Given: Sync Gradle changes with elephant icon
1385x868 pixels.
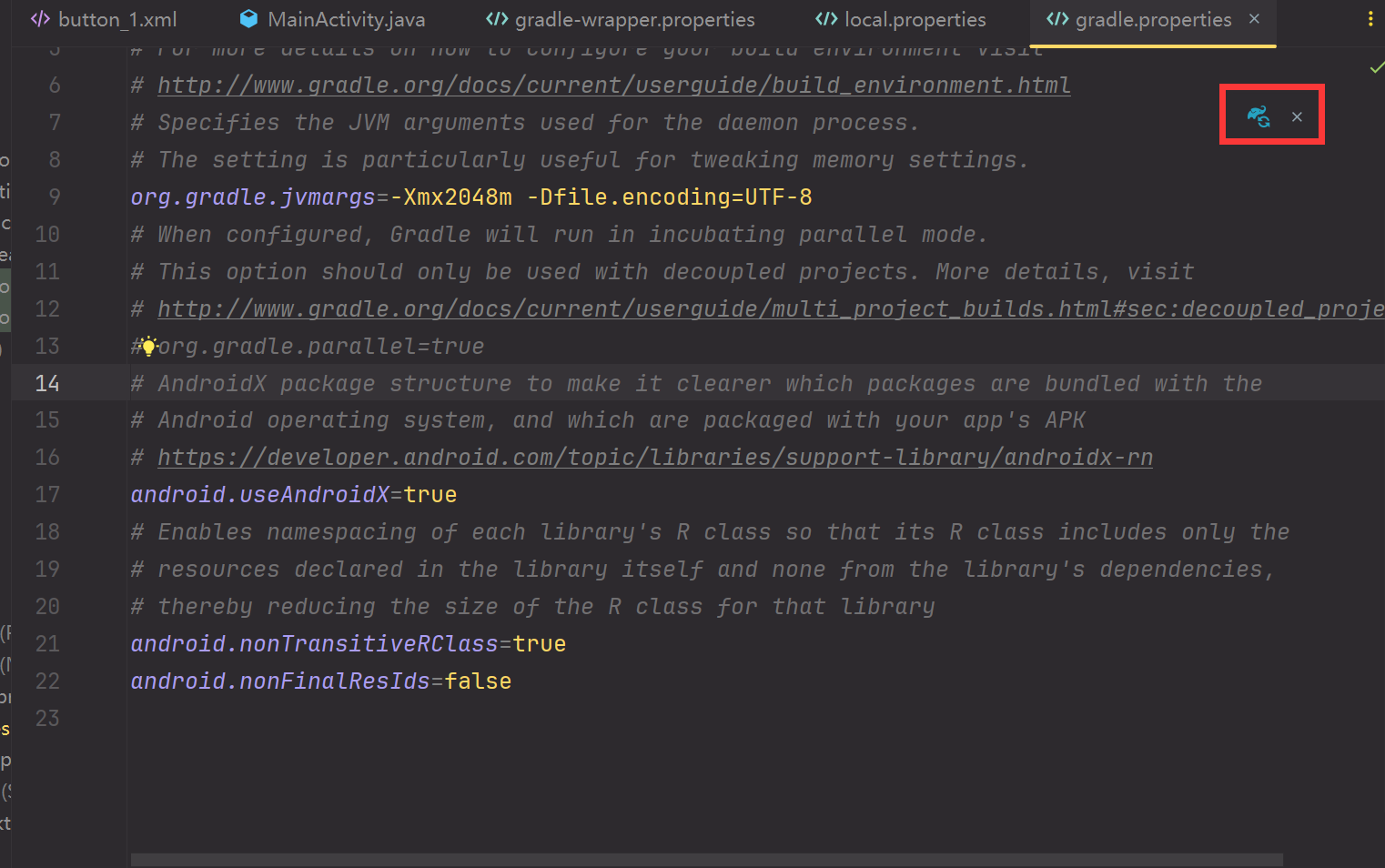Looking at the screenshot, I should [x=1259, y=116].
